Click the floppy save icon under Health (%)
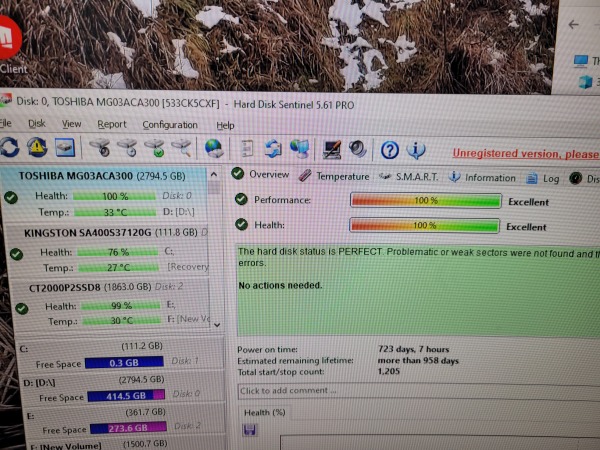Viewport: 600px width, 450px height. click(x=249, y=430)
